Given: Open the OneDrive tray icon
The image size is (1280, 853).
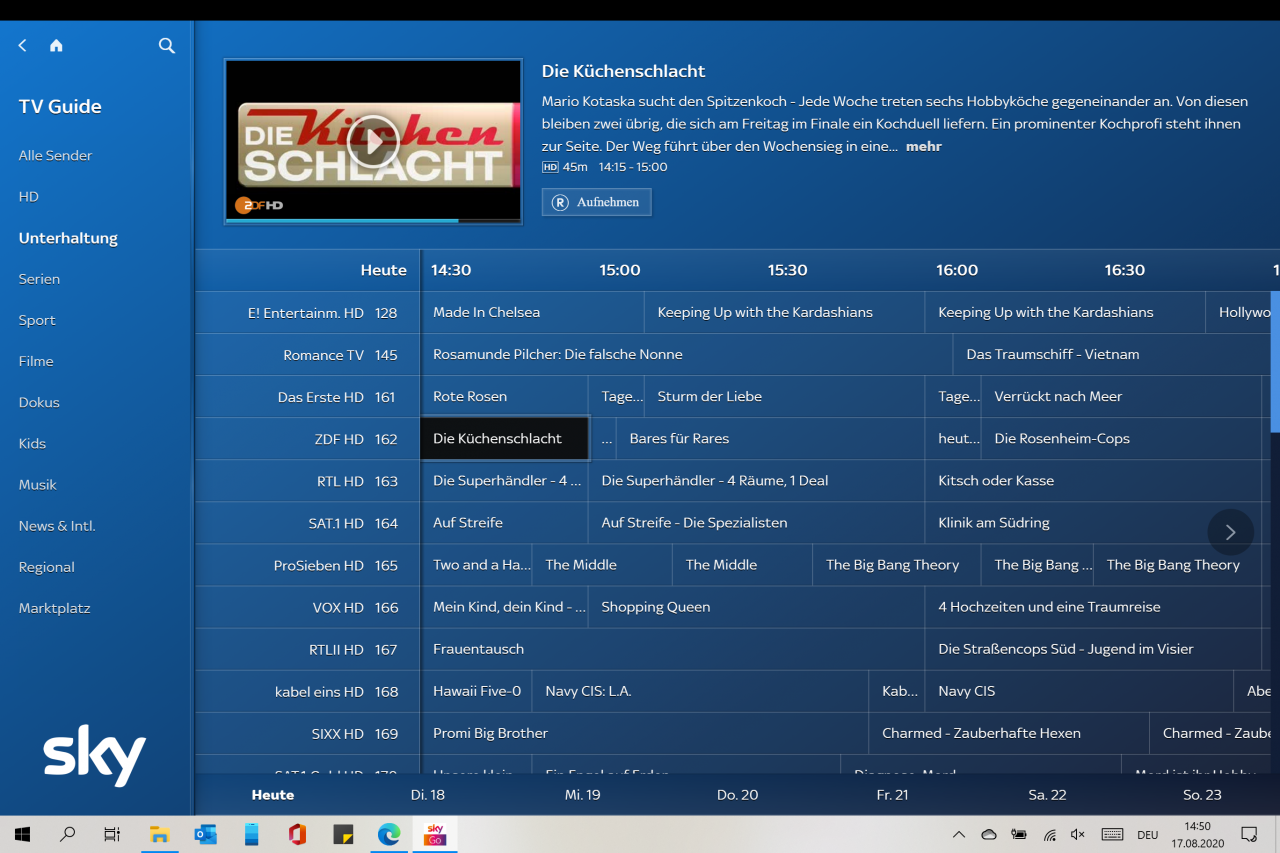Looking at the screenshot, I should point(989,834).
